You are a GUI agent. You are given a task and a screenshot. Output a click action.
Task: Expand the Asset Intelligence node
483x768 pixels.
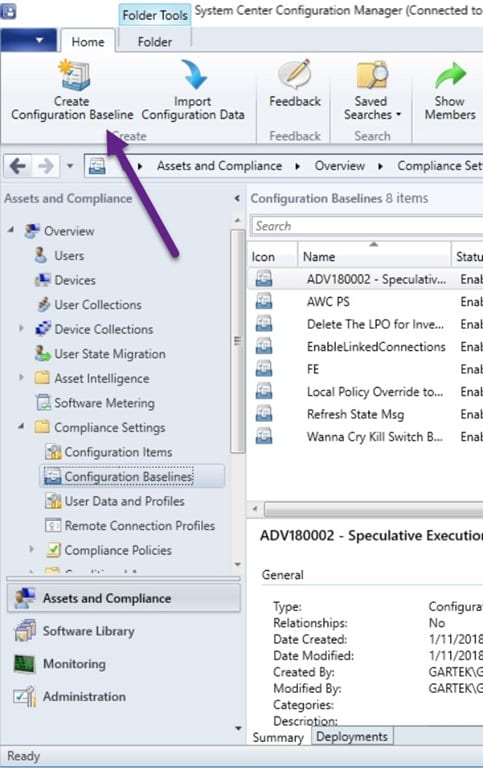pyautogui.click(x=21, y=377)
